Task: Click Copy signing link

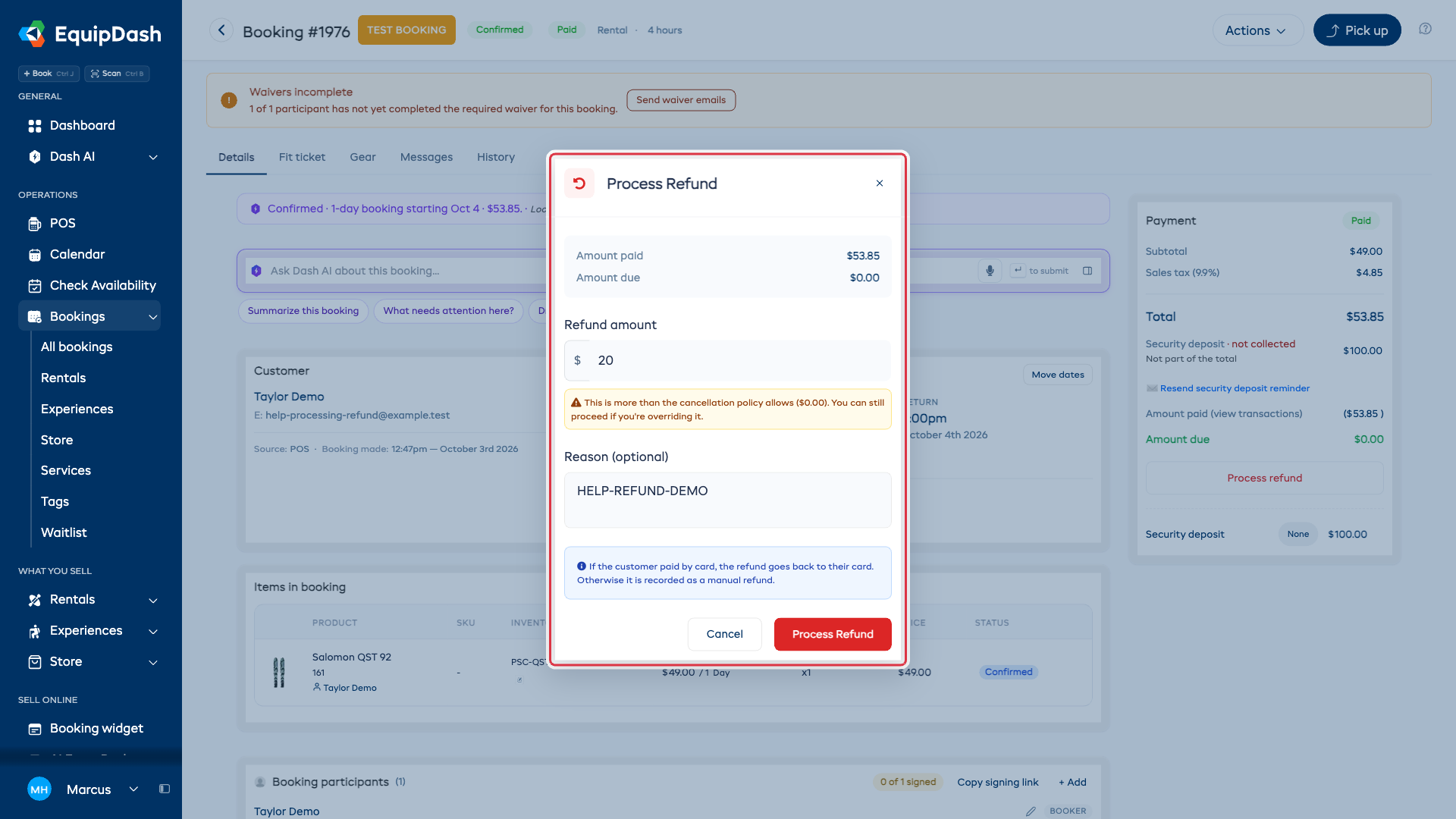Action: [x=997, y=783]
